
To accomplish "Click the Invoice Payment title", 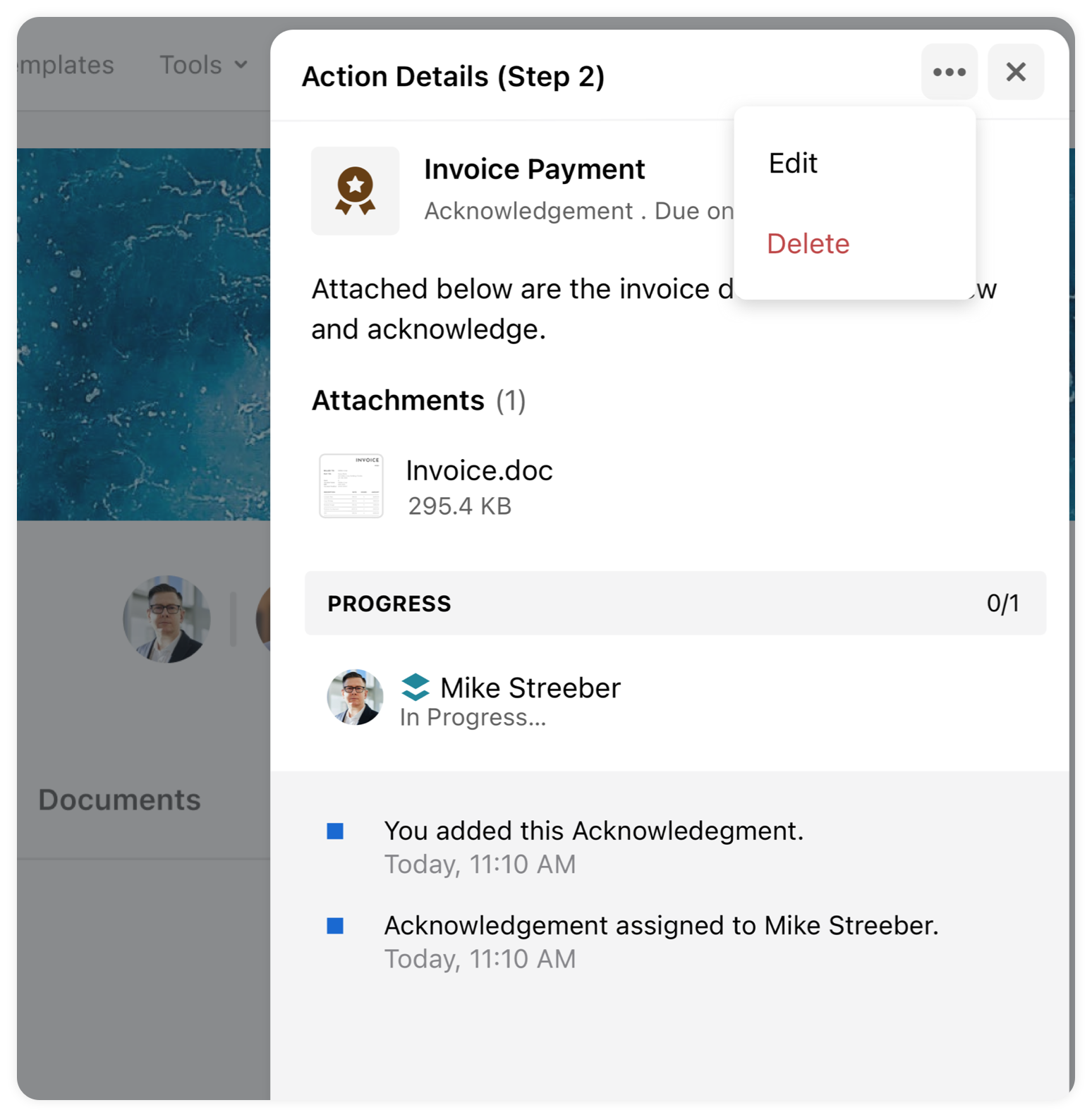I will click(535, 169).
